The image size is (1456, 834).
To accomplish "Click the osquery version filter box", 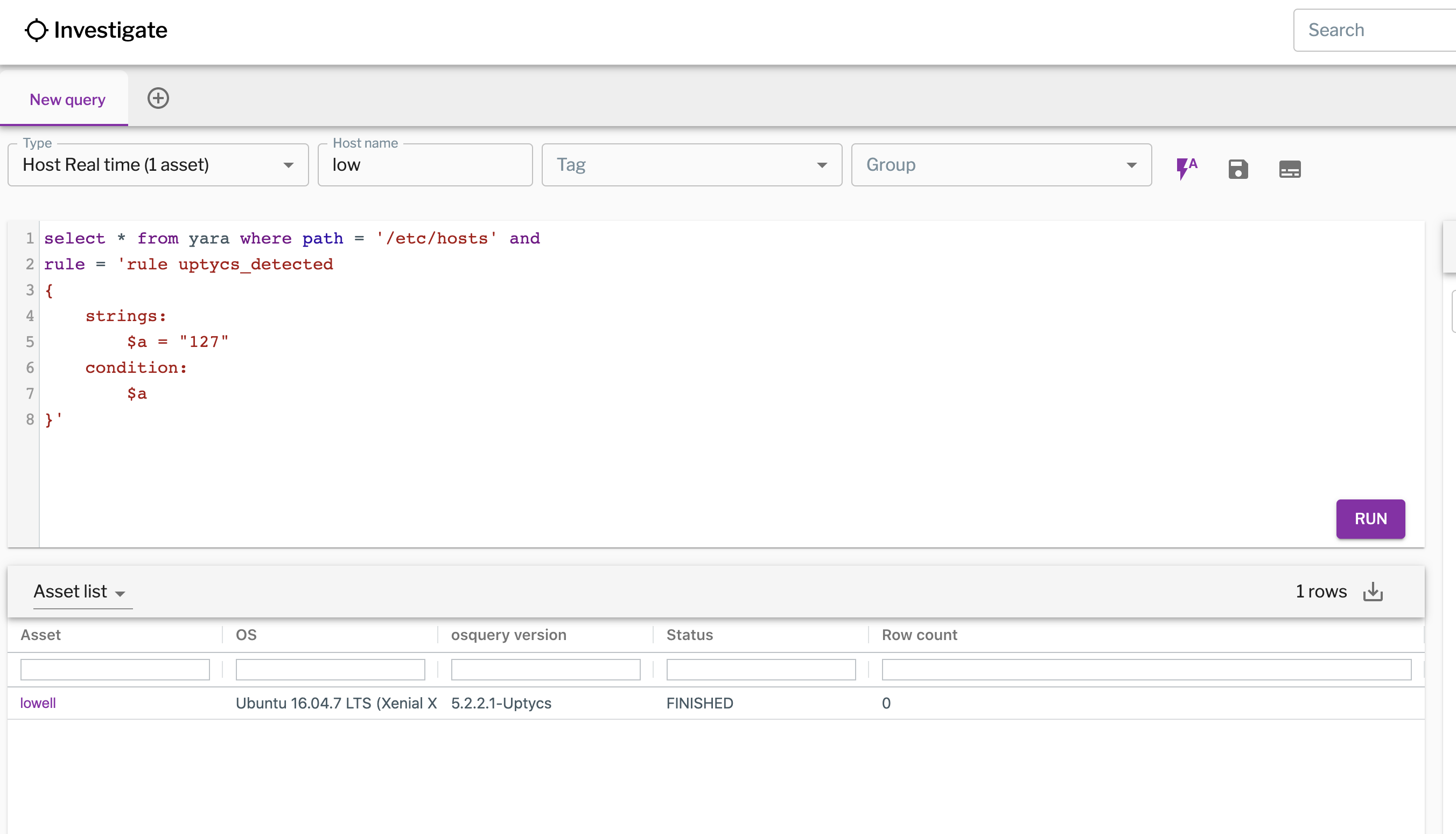I will pos(545,669).
